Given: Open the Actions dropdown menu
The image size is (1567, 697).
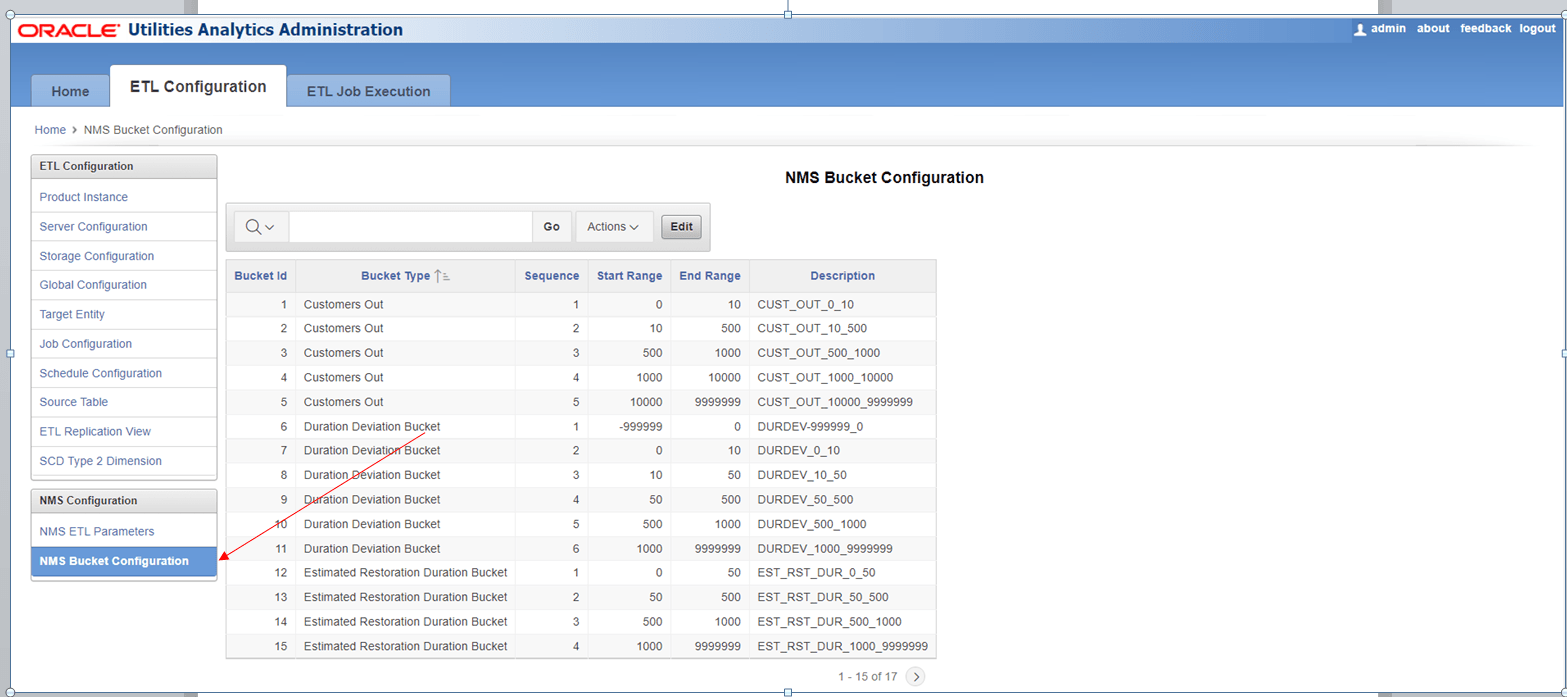Looking at the screenshot, I should pos(613,226).
